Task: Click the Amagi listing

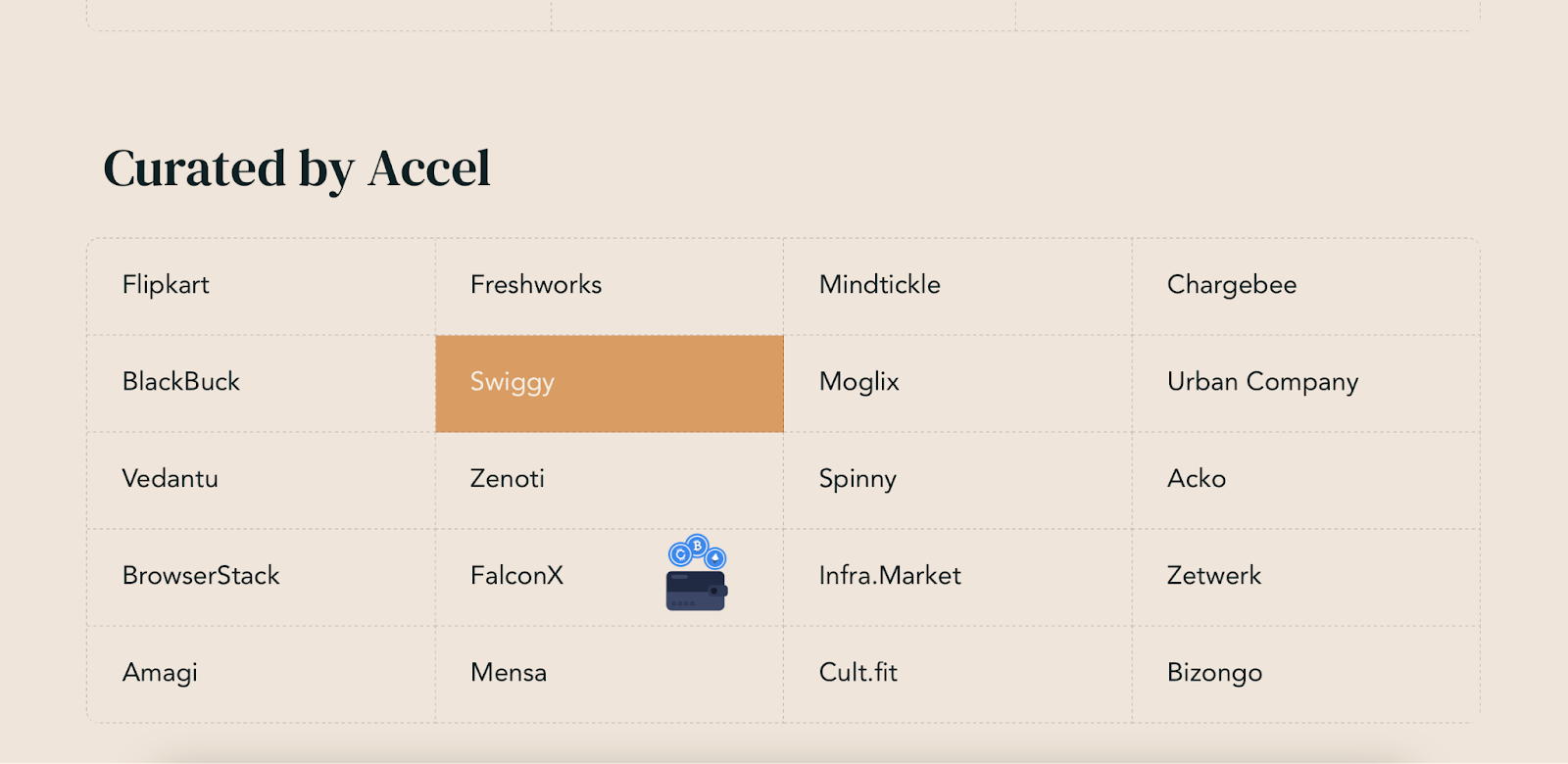Action: [261, 674]
